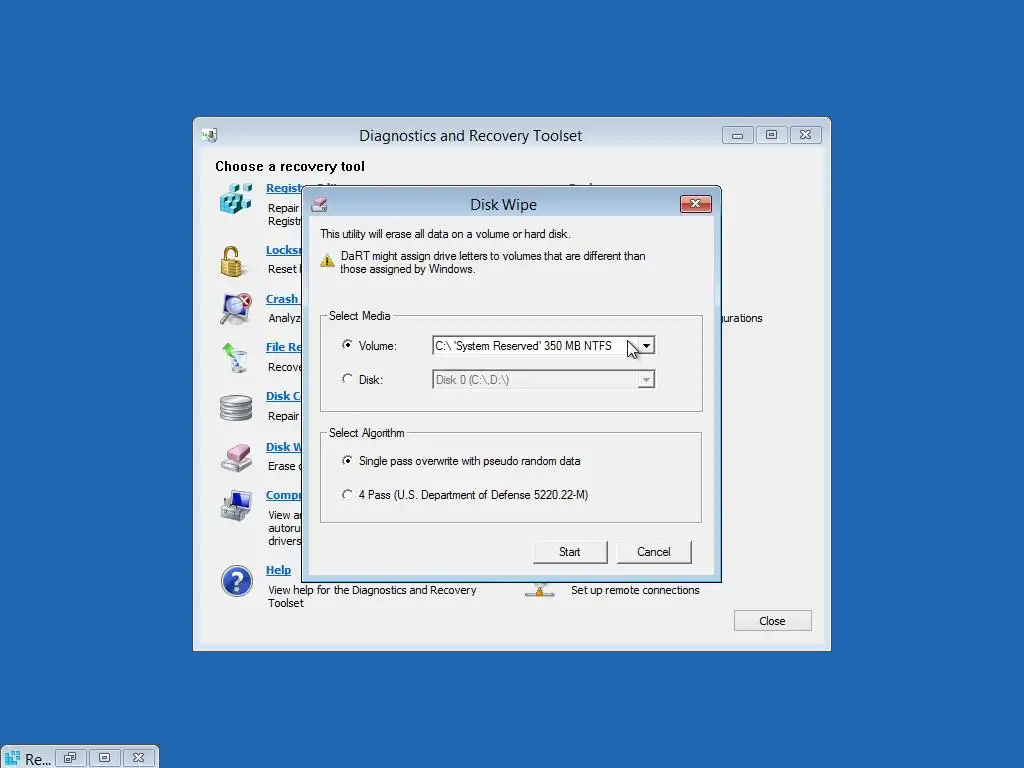The image size is (1024, 768).
Task: Click the Disk Wipe dialog title icon
Action: click(319, 204)
